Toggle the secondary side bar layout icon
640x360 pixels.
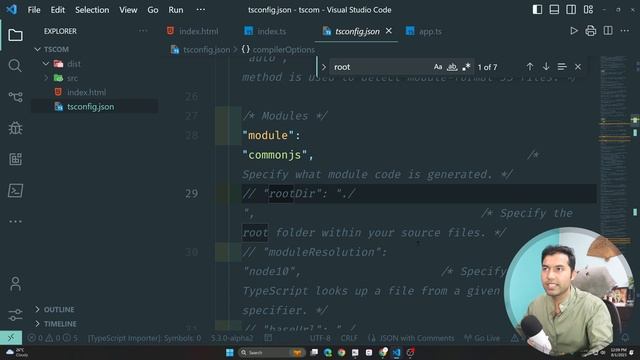pyautogui.click(x=571, y=10)
